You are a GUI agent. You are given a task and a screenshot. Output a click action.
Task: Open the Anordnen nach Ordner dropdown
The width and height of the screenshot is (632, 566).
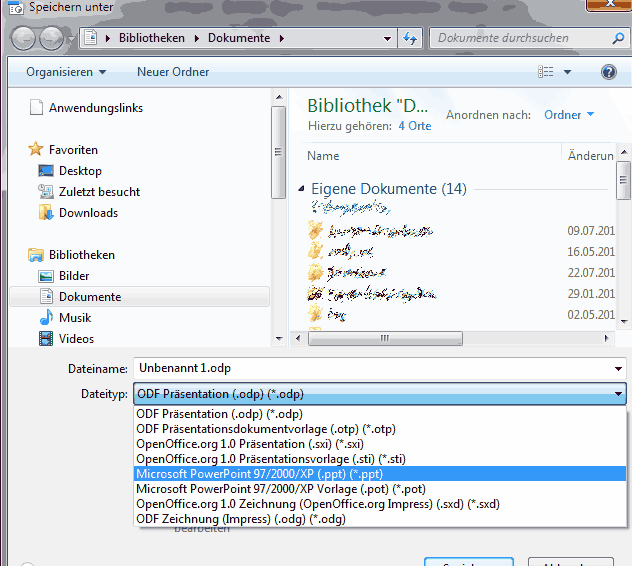(x=569, y=115)
